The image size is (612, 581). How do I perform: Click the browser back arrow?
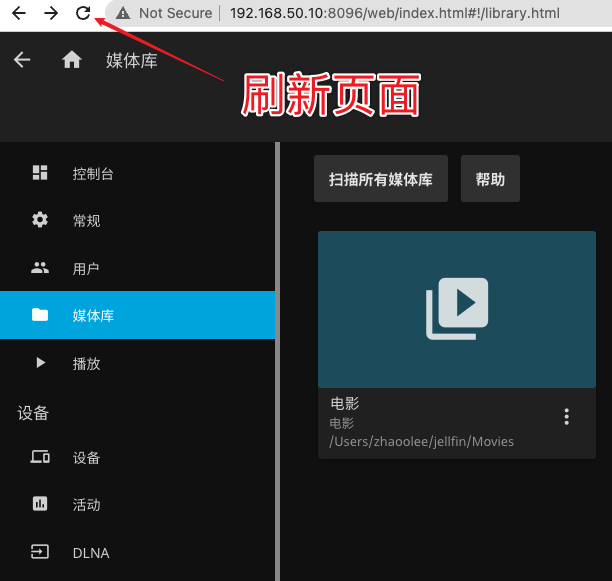19,13
